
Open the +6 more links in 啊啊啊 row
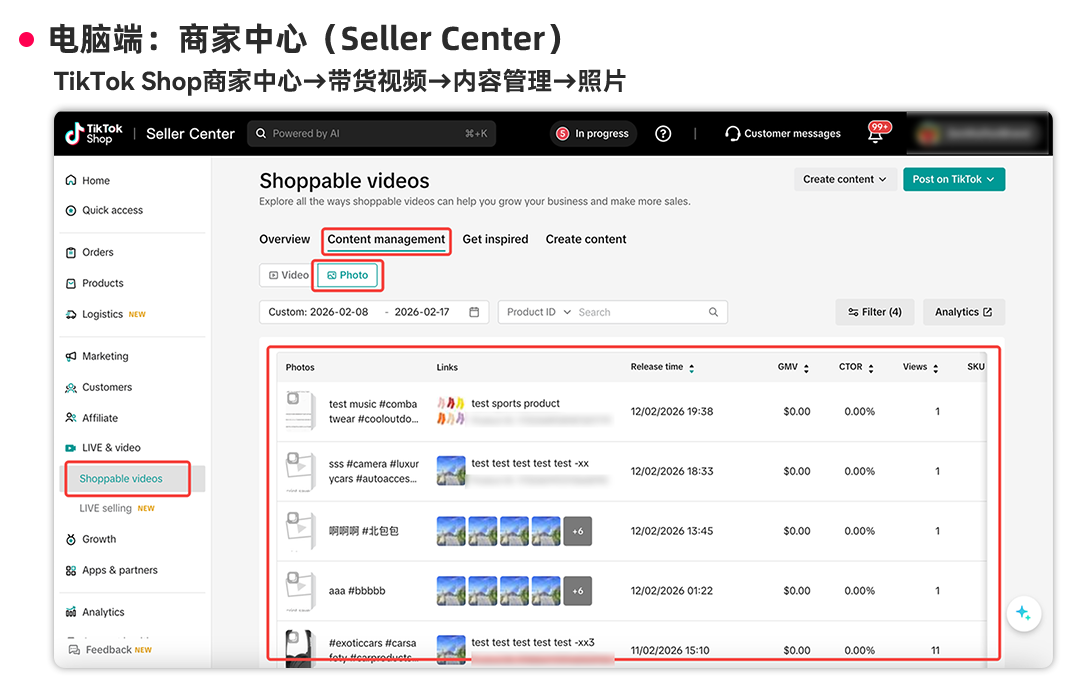tap(578, 531)
